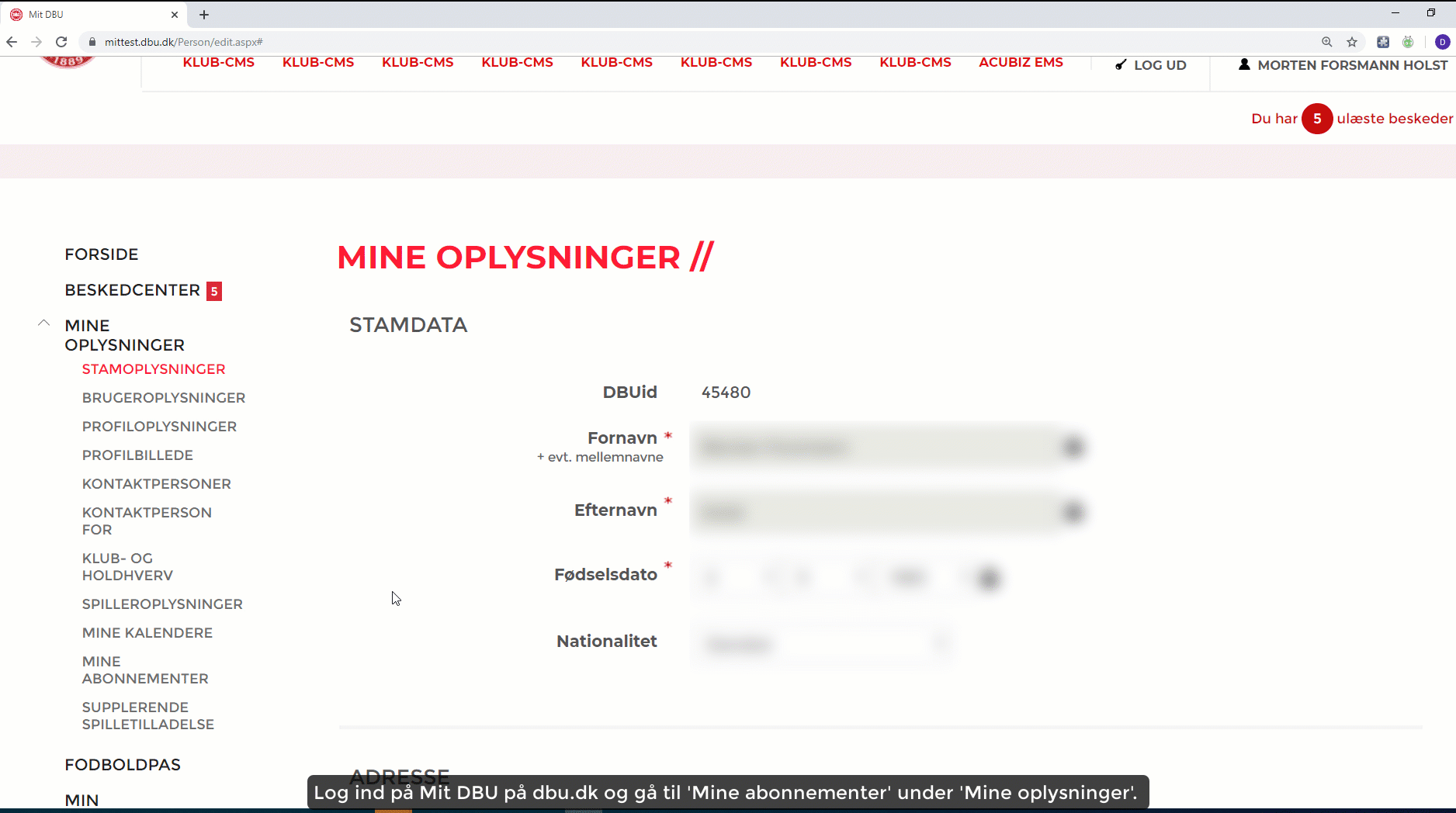
Task: Open Klub- og holdhverv submenu item
Action: pyautogui.click(x=127, y=567)
